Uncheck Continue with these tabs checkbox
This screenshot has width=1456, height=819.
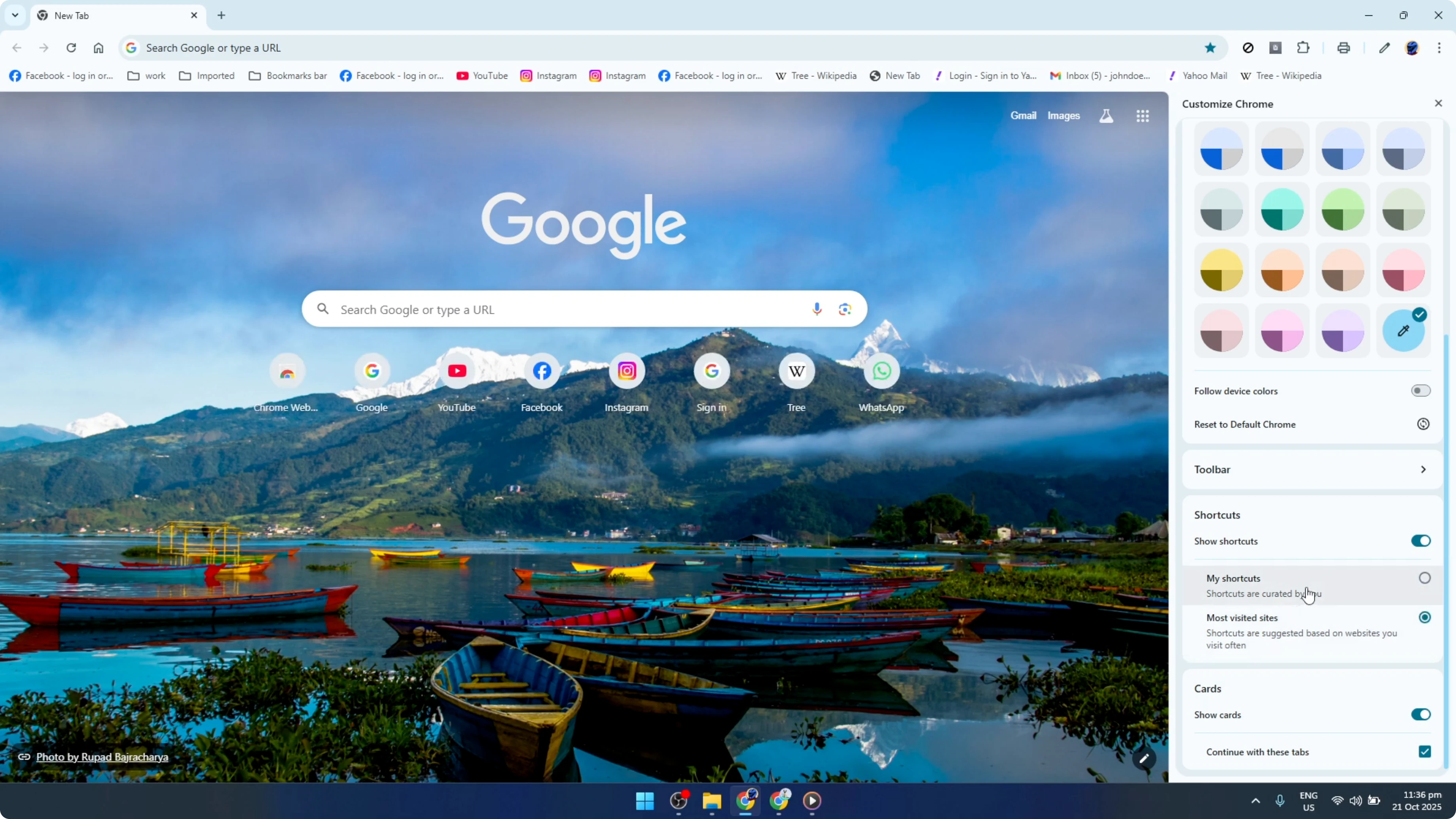click(1424, 752)
